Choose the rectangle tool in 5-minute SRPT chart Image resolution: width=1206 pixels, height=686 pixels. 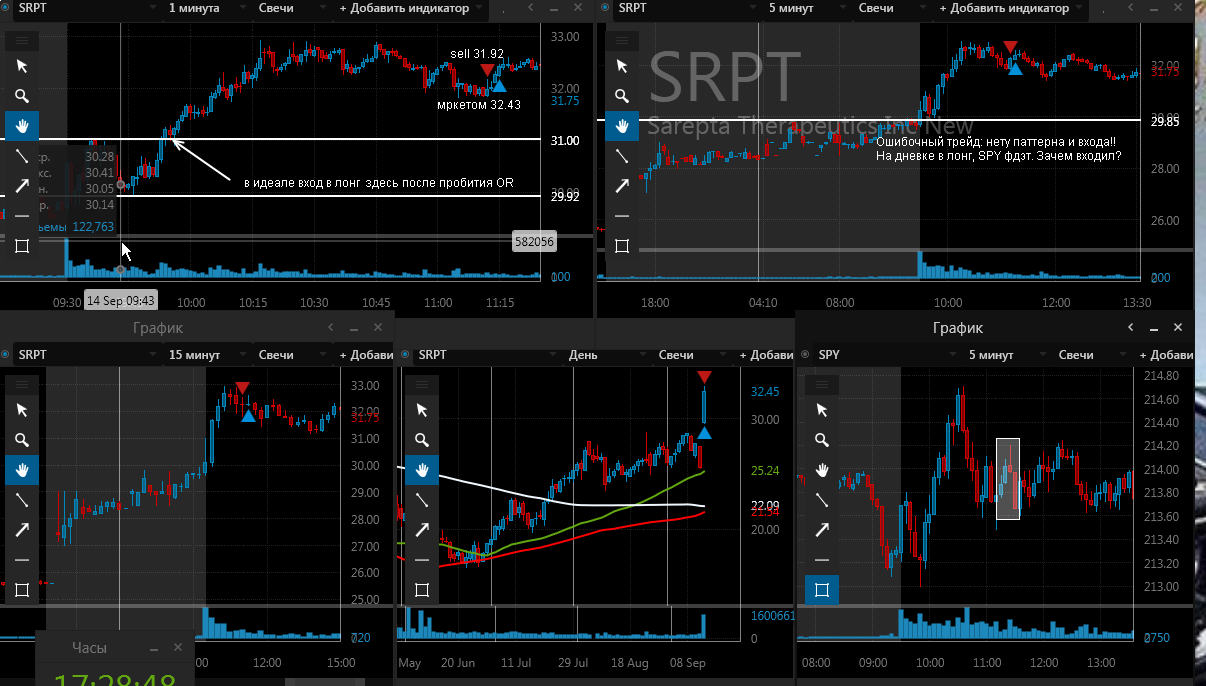pyautogui.click(x=622, y=246)
